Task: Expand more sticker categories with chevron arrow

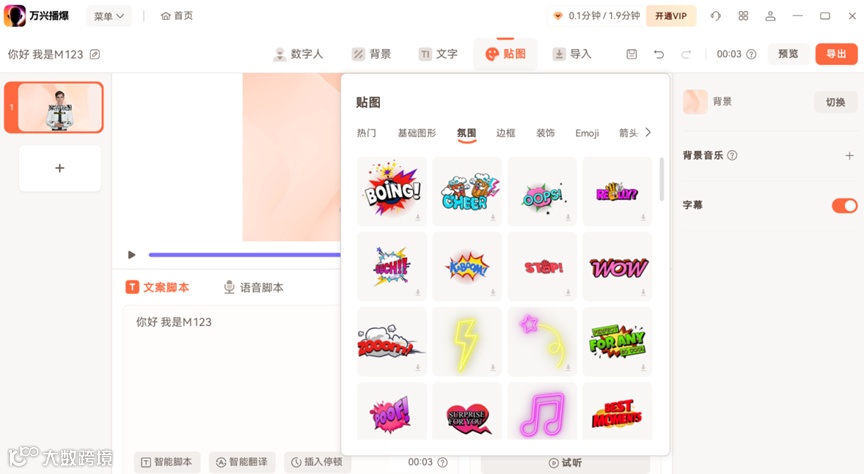Action: click(648, 132)
